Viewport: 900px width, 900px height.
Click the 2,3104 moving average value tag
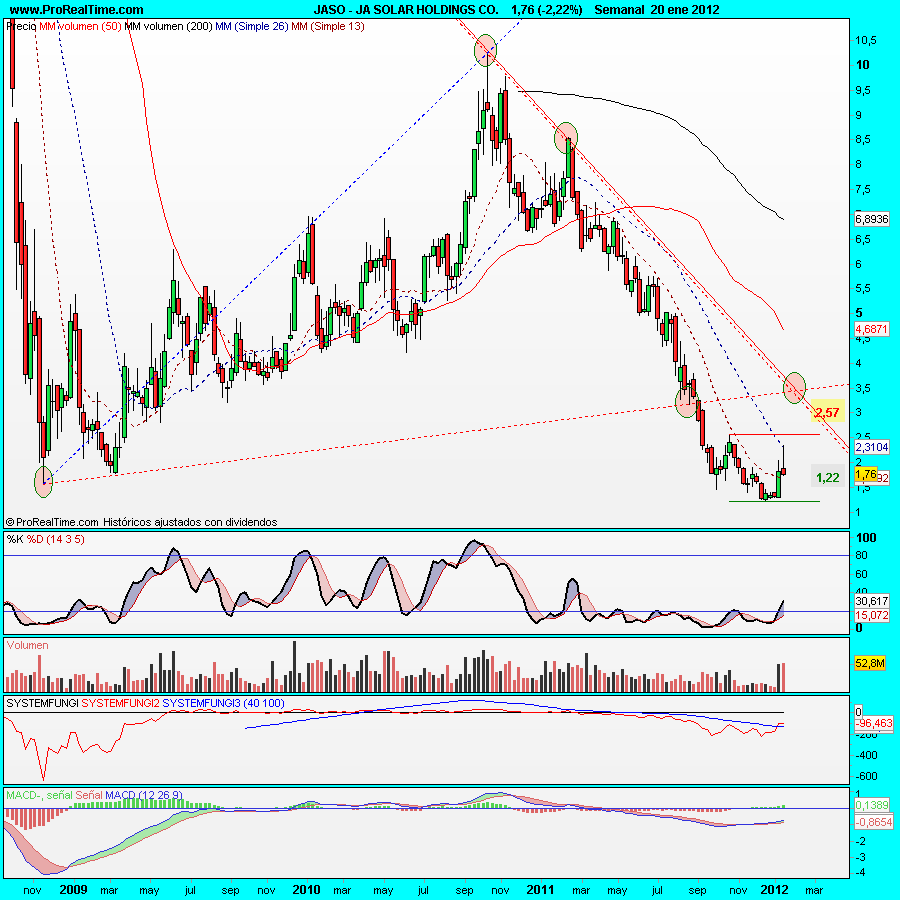871,447
